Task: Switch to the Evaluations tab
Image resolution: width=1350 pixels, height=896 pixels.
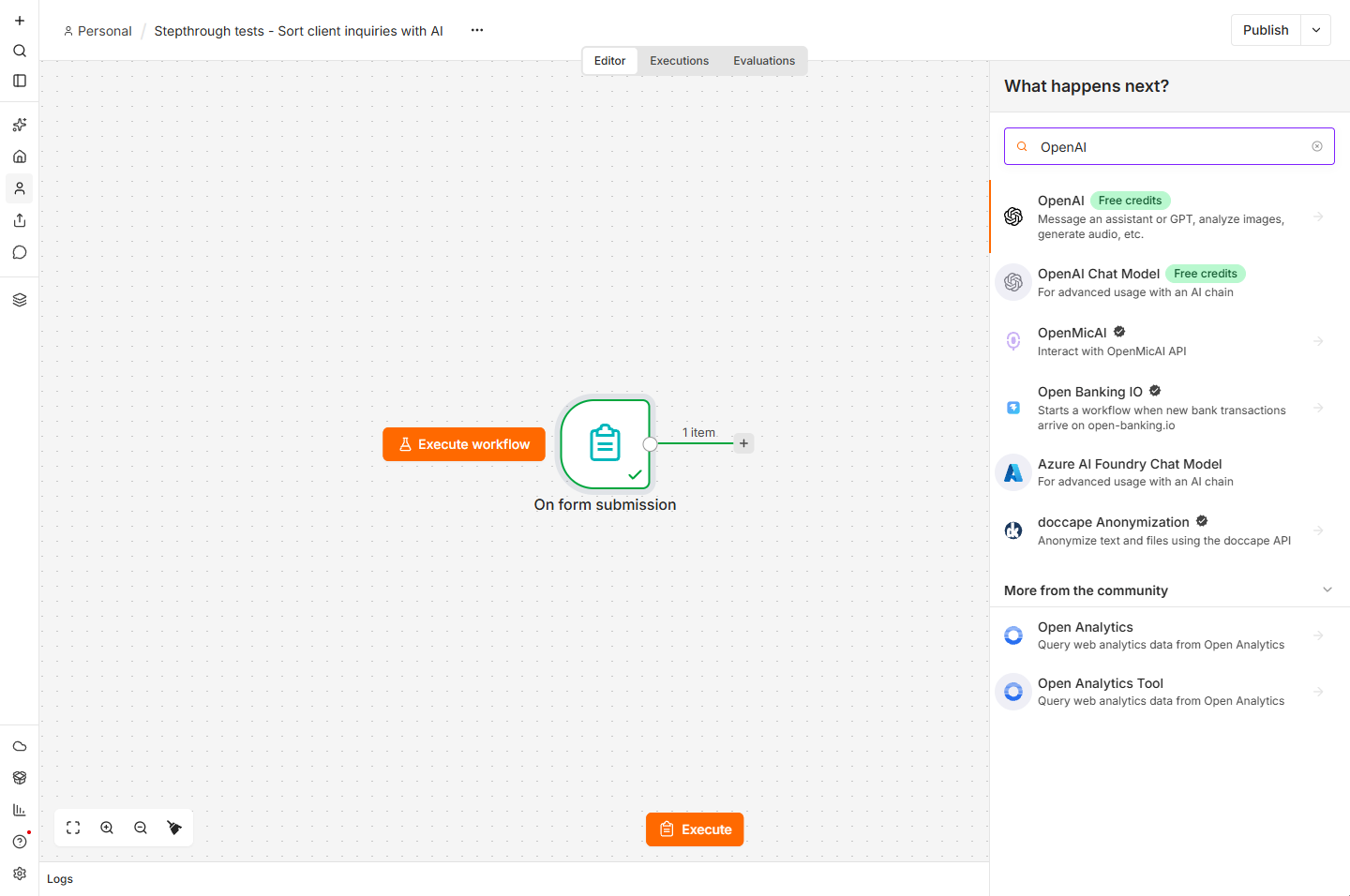Action: pos(764,61)
